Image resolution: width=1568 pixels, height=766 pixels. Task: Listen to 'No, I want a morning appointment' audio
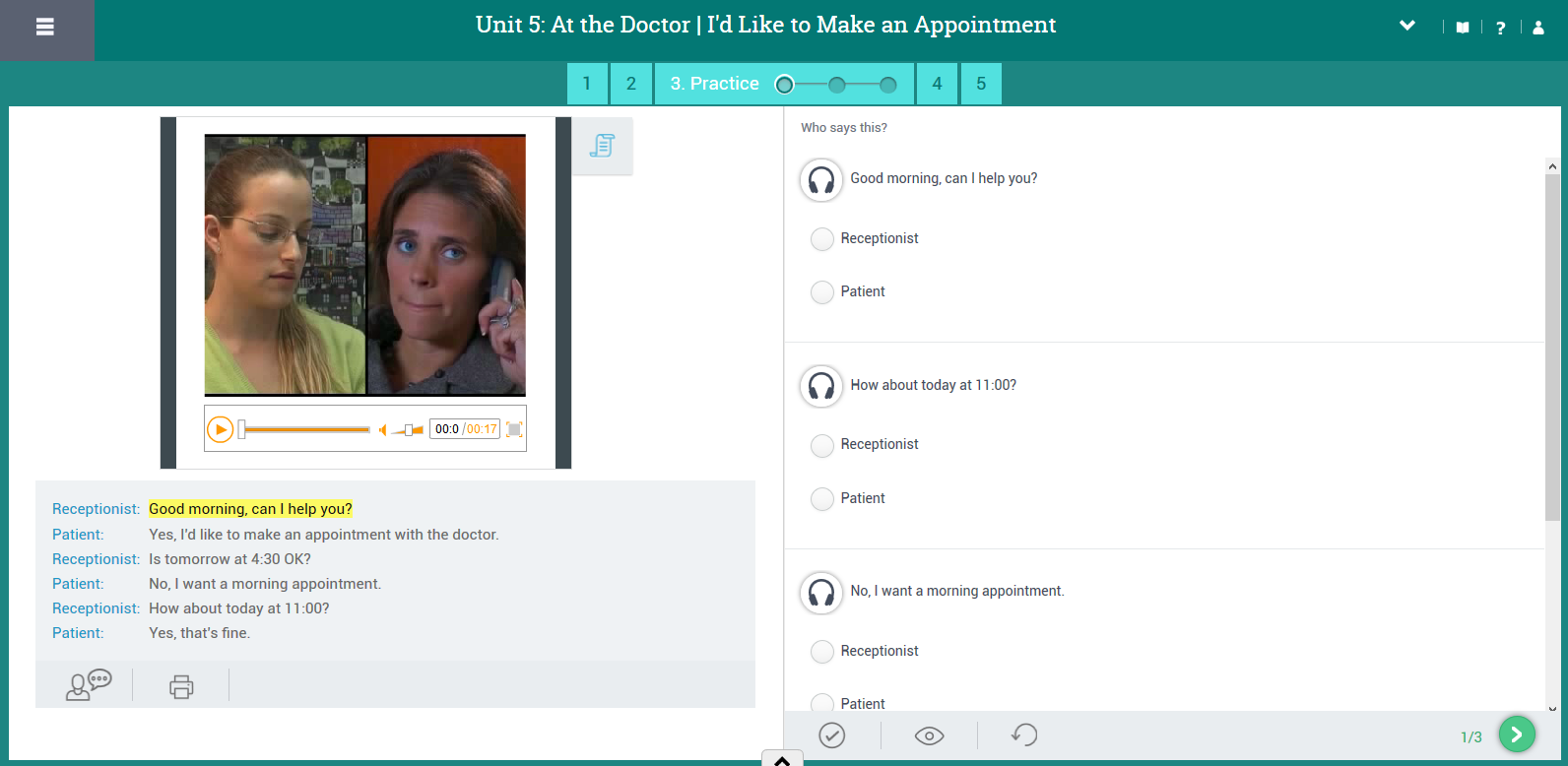click(821, 593)
